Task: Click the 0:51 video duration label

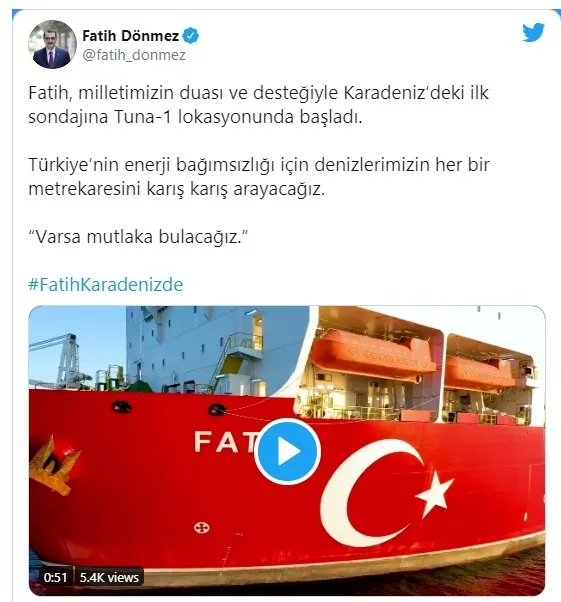Action: pyautogui.click(x=55, y=577)
